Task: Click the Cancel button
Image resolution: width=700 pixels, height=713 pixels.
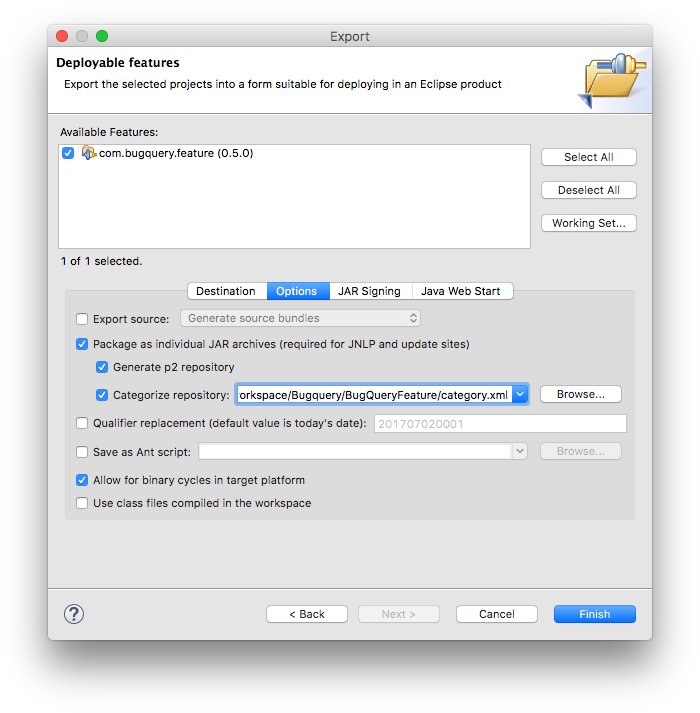Action: (x=497, y=614)
